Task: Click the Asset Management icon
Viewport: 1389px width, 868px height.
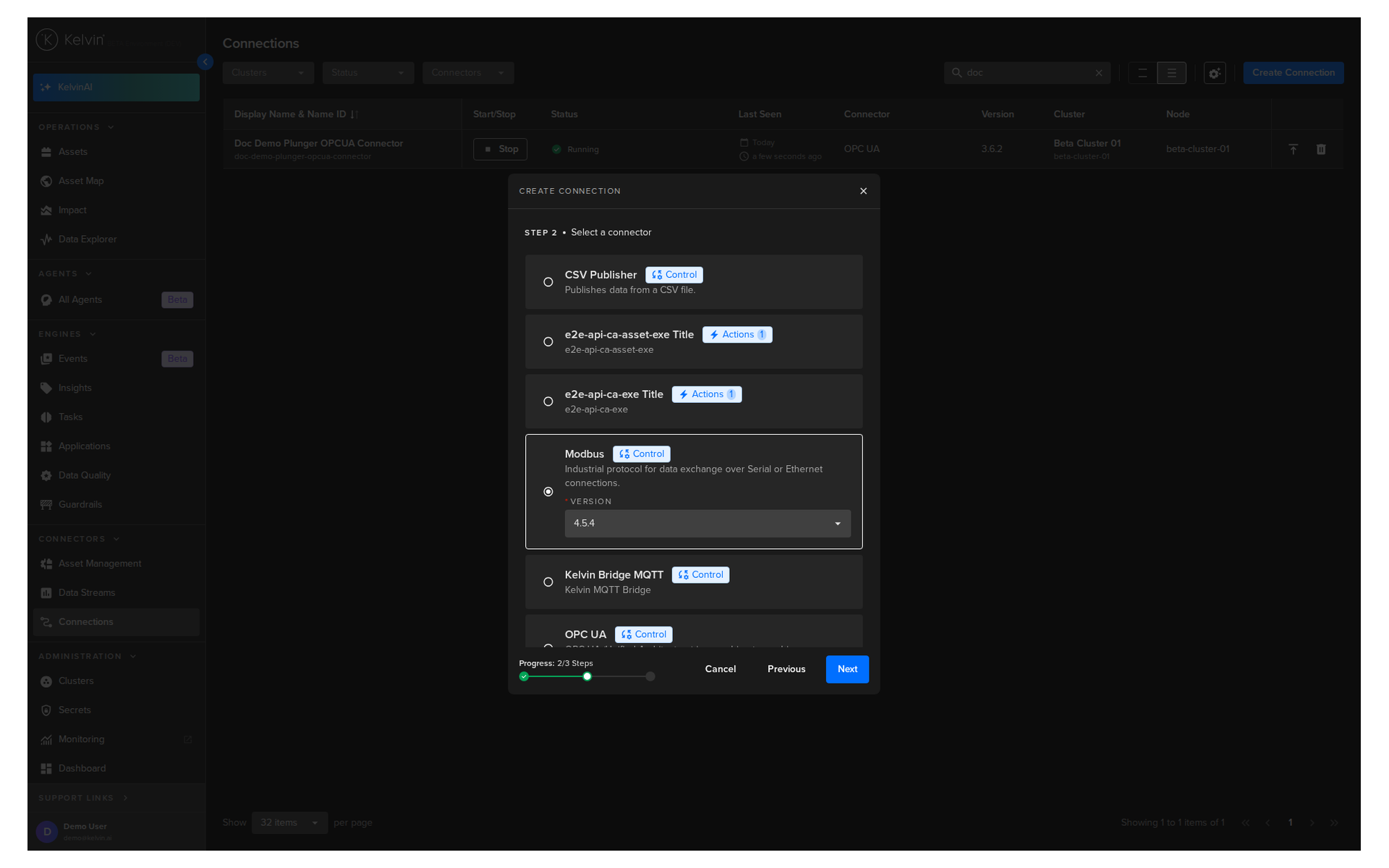Action: pos(46,563)
